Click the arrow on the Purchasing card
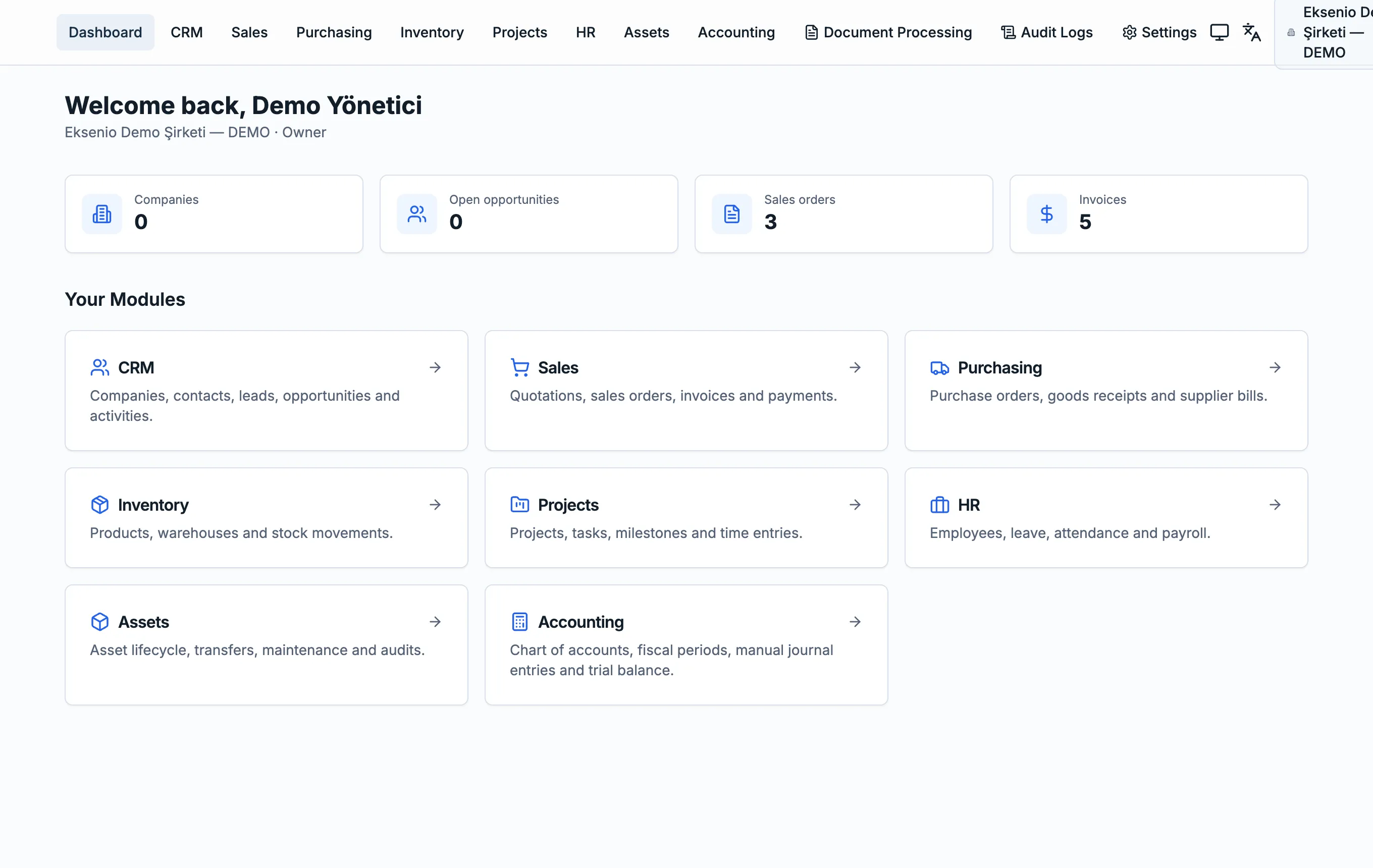 coord(1275,367)
